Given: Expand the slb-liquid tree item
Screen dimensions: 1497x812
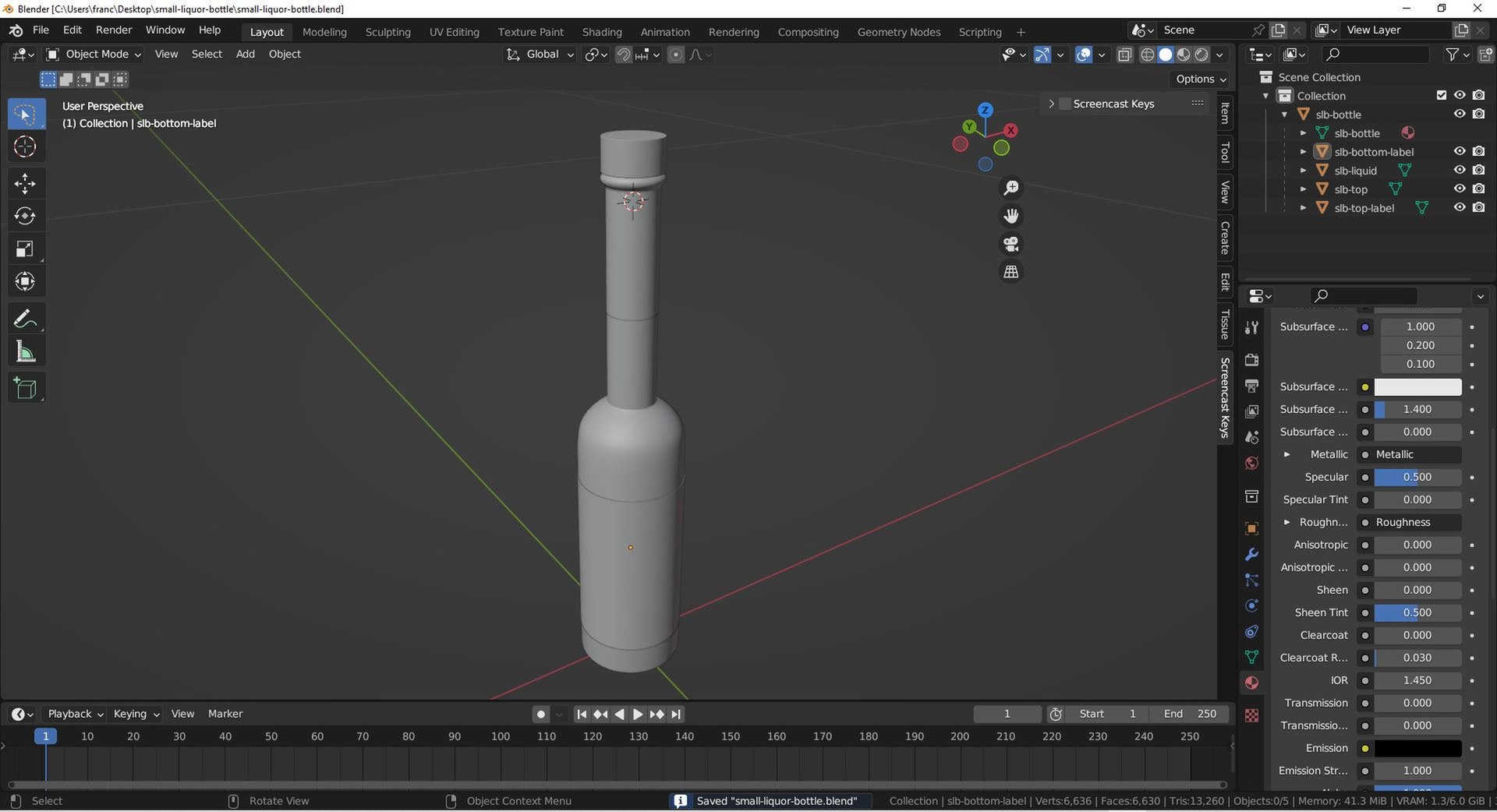Looking at the screenshot, I should 1303,170.
